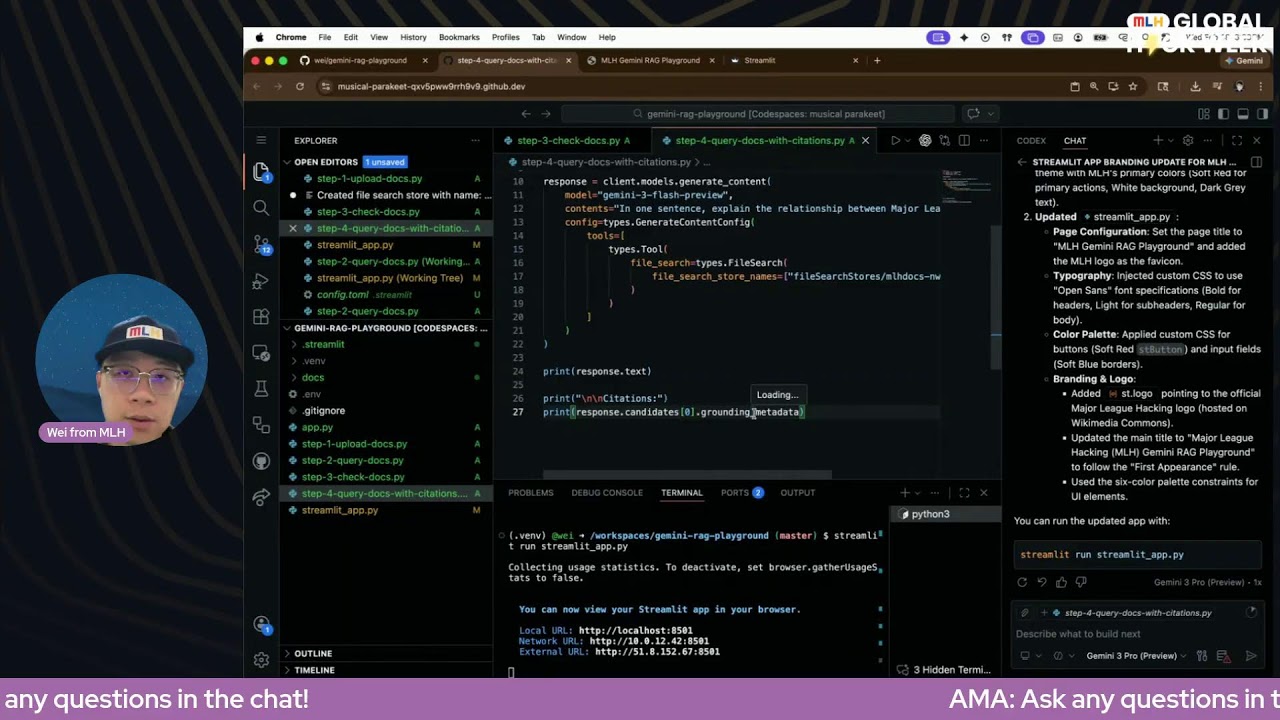
Task: Open Source Control view with 12 badge
Action: (261, 244)
